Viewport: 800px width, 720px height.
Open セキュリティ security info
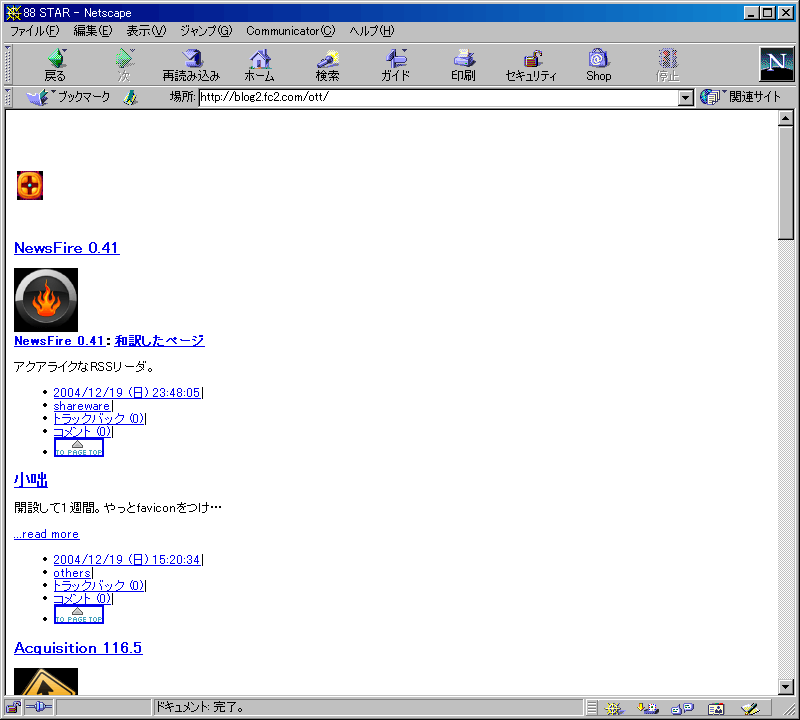[531, 65]
